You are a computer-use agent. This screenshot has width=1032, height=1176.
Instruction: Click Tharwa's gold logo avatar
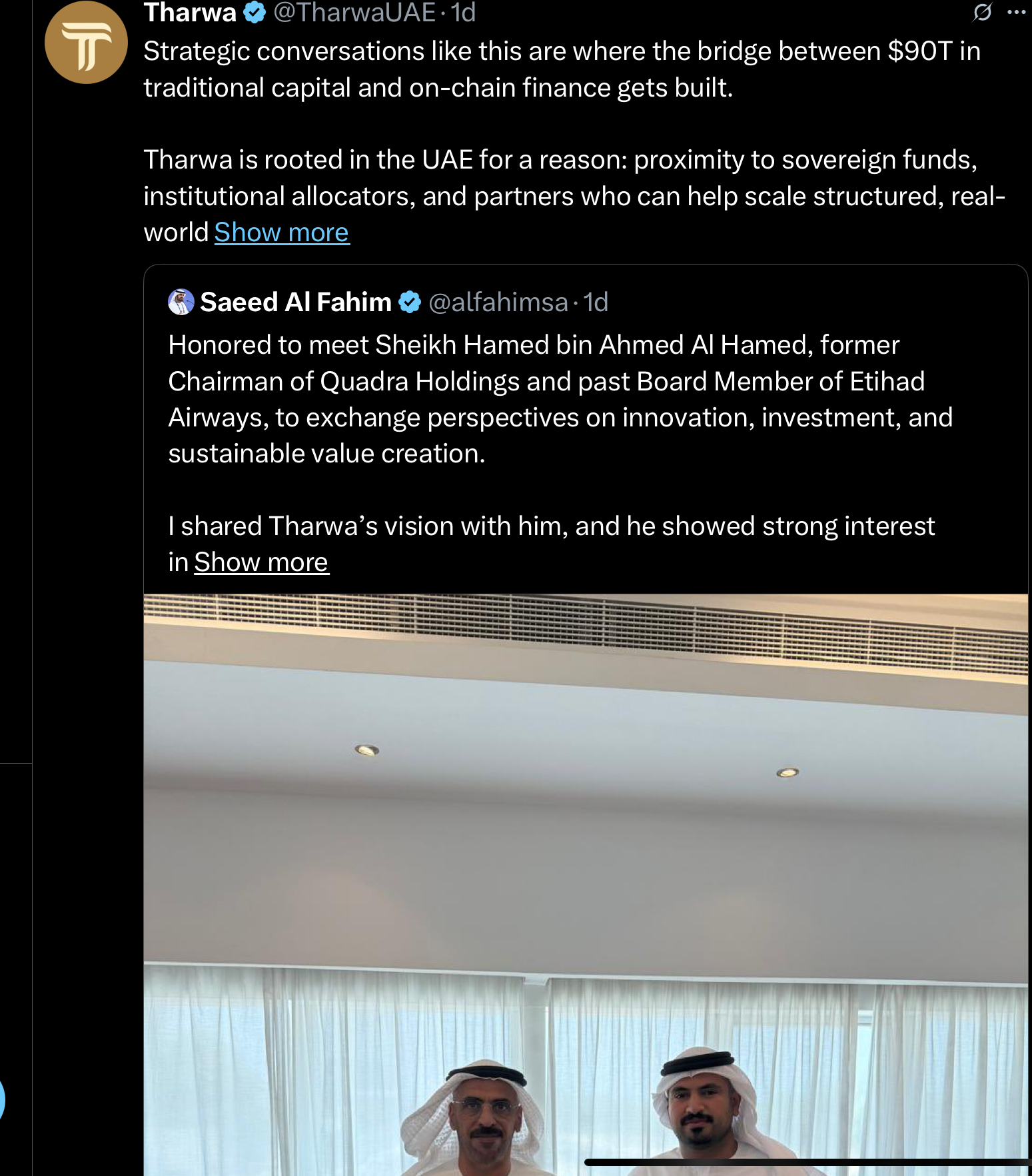tap(86, 43)
